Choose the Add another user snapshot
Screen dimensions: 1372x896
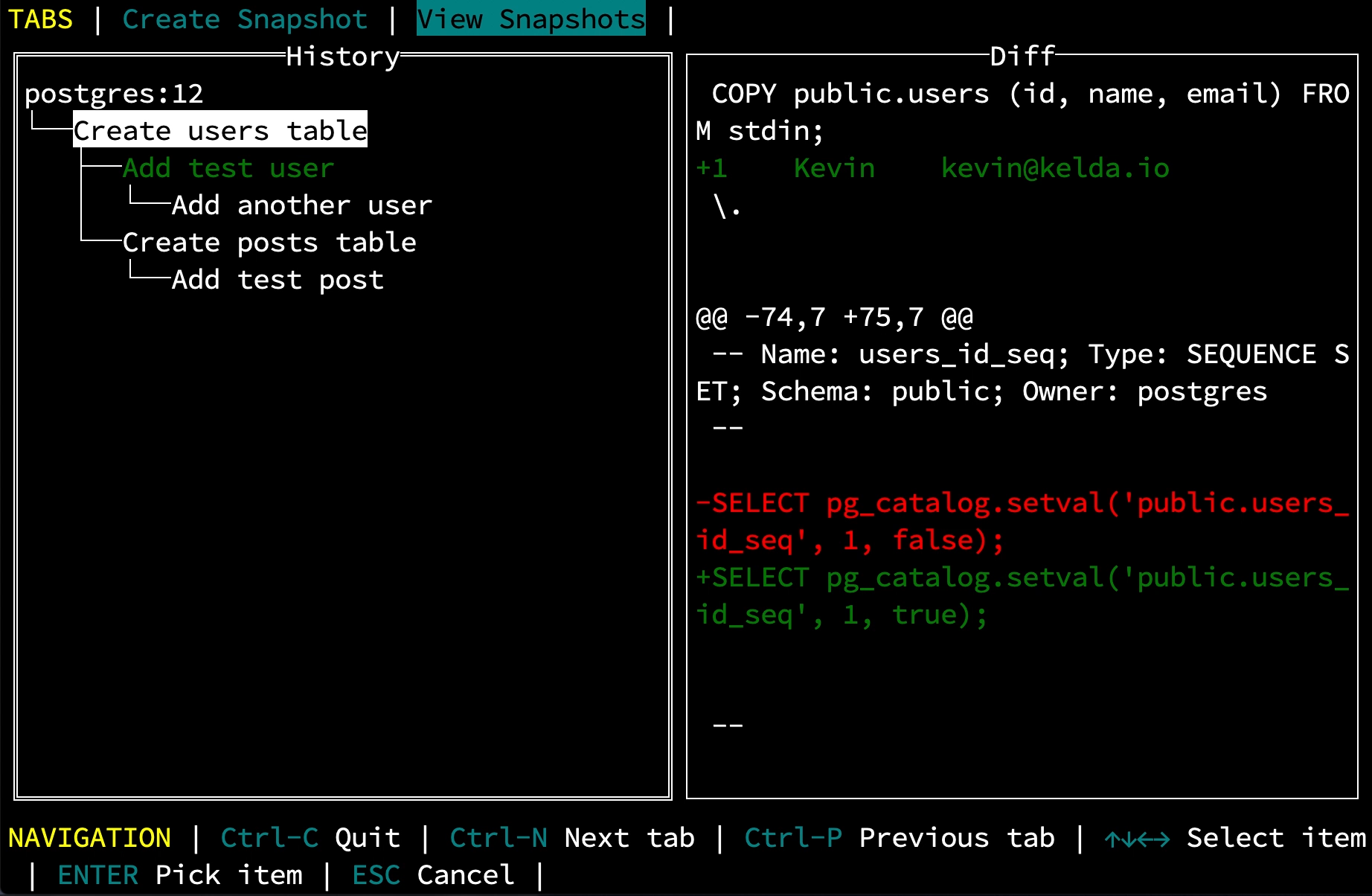click(301, 205)
